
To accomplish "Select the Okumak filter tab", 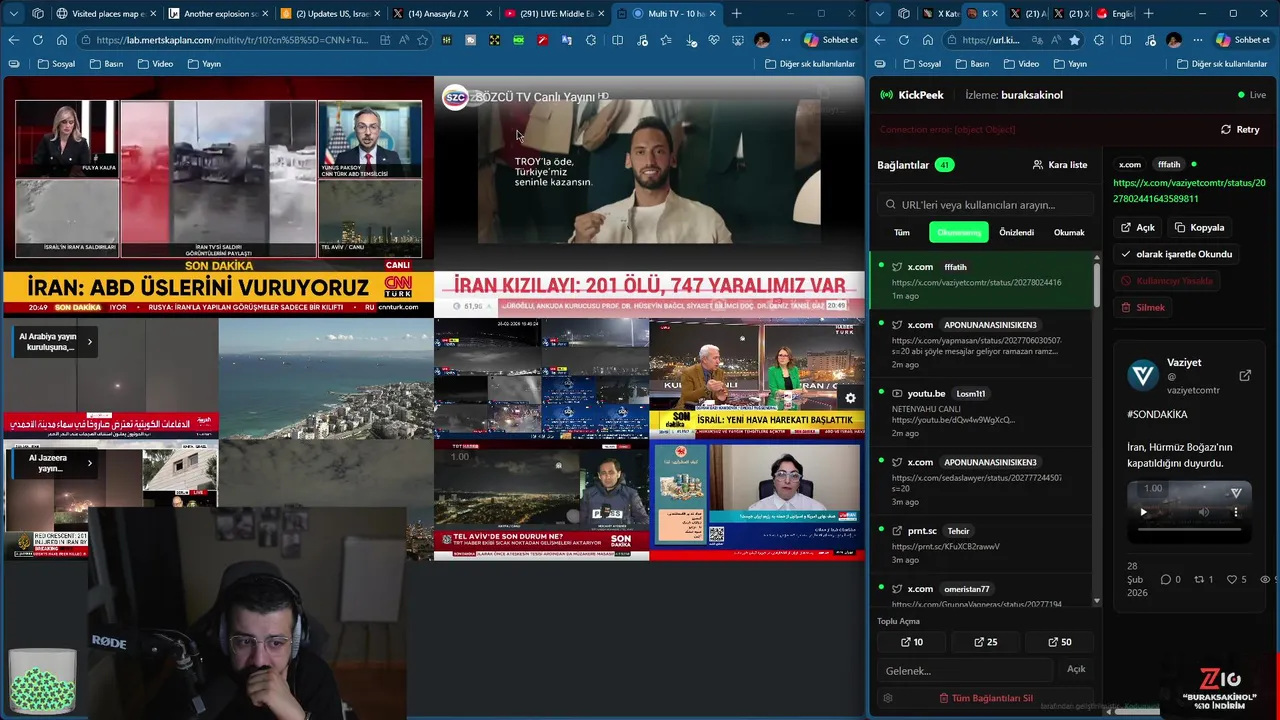I will pos(1069,232).
